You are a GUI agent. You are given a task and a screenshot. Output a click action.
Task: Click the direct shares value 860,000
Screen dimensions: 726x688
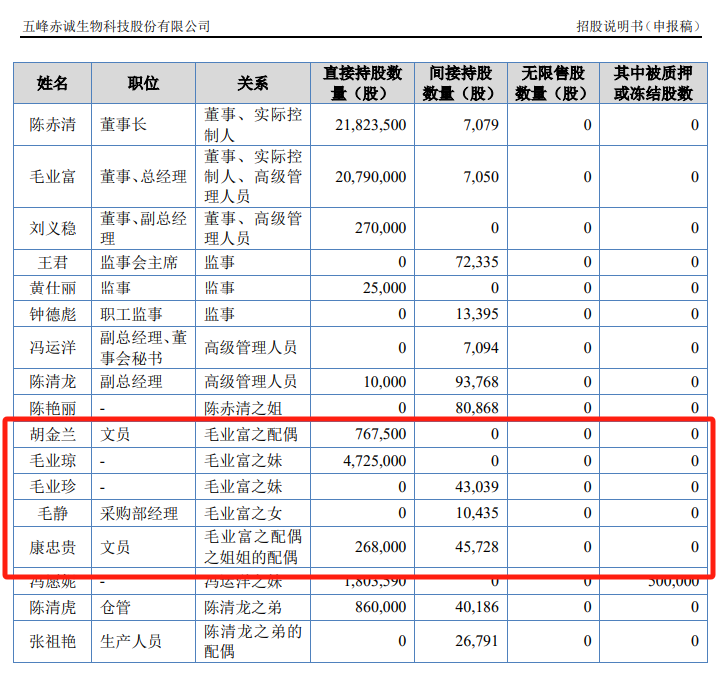coord(380,607)
